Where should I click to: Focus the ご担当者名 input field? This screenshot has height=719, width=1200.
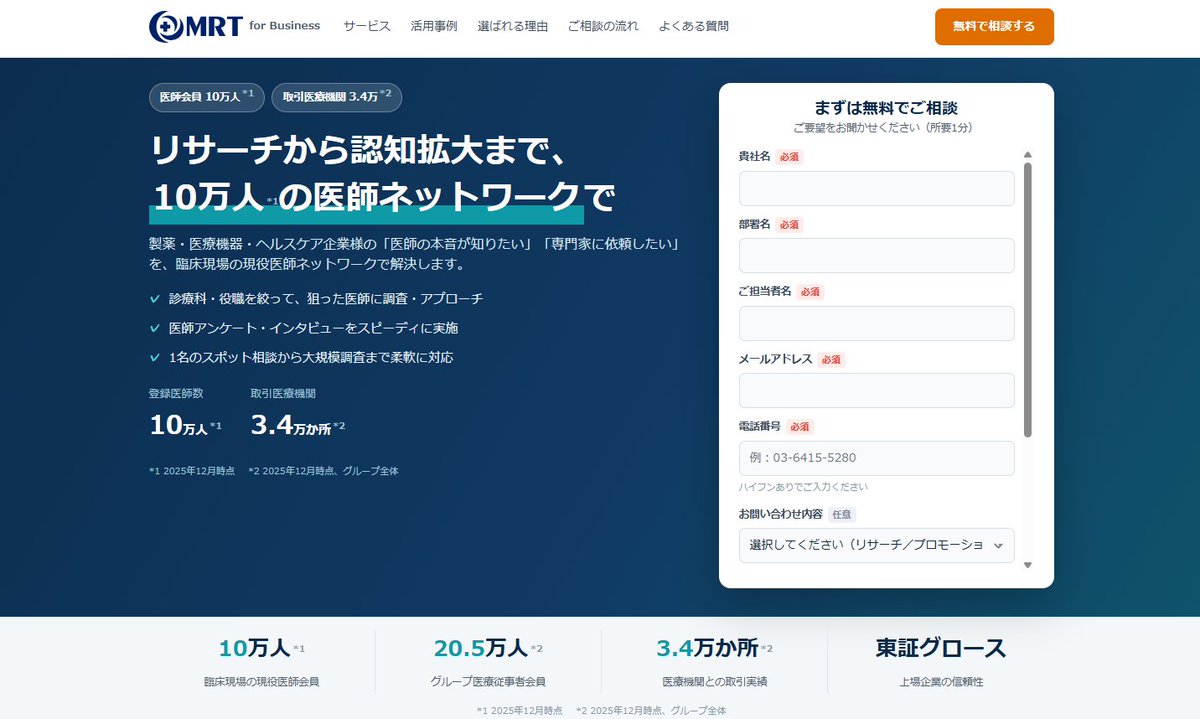pyautogui.click(x=876, y=323)
